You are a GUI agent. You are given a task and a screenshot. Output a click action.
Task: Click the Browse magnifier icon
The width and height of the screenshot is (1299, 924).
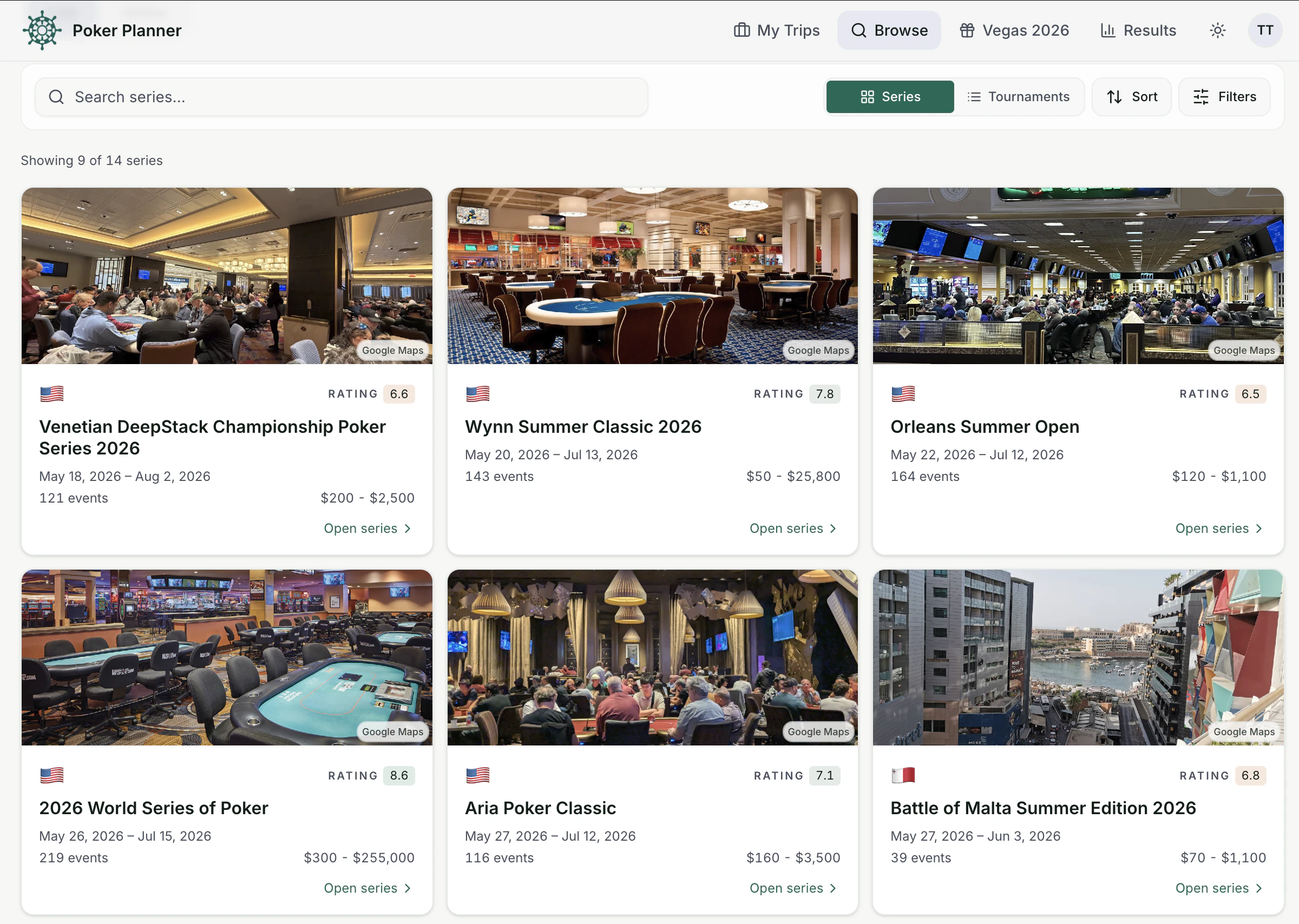pos(858,30)
